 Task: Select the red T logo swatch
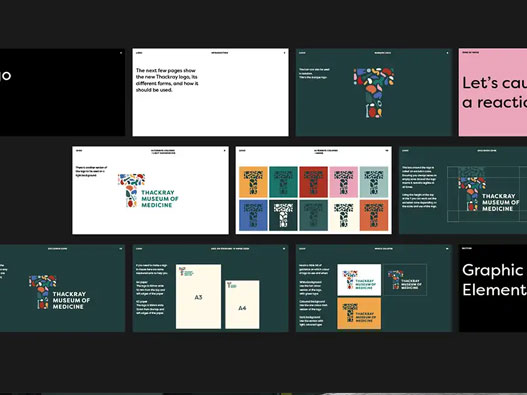(x=313, y=182)
